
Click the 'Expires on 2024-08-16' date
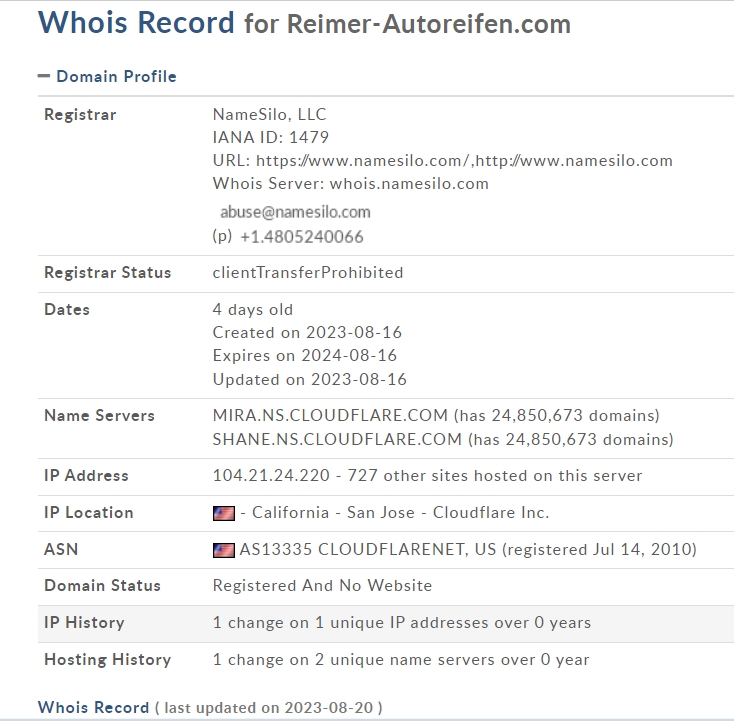coord(305,355)
